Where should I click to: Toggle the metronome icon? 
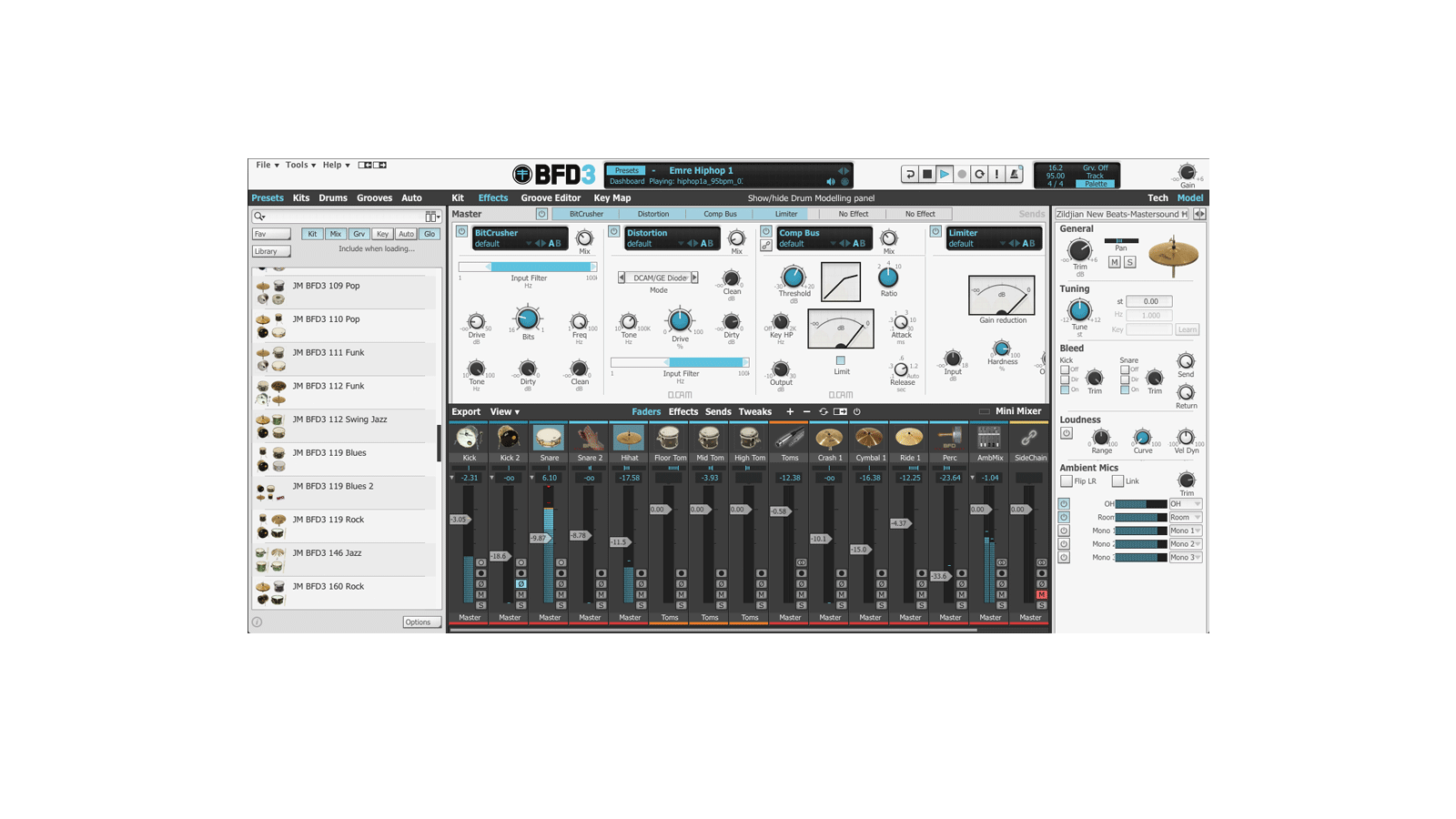pos(1014,174)
